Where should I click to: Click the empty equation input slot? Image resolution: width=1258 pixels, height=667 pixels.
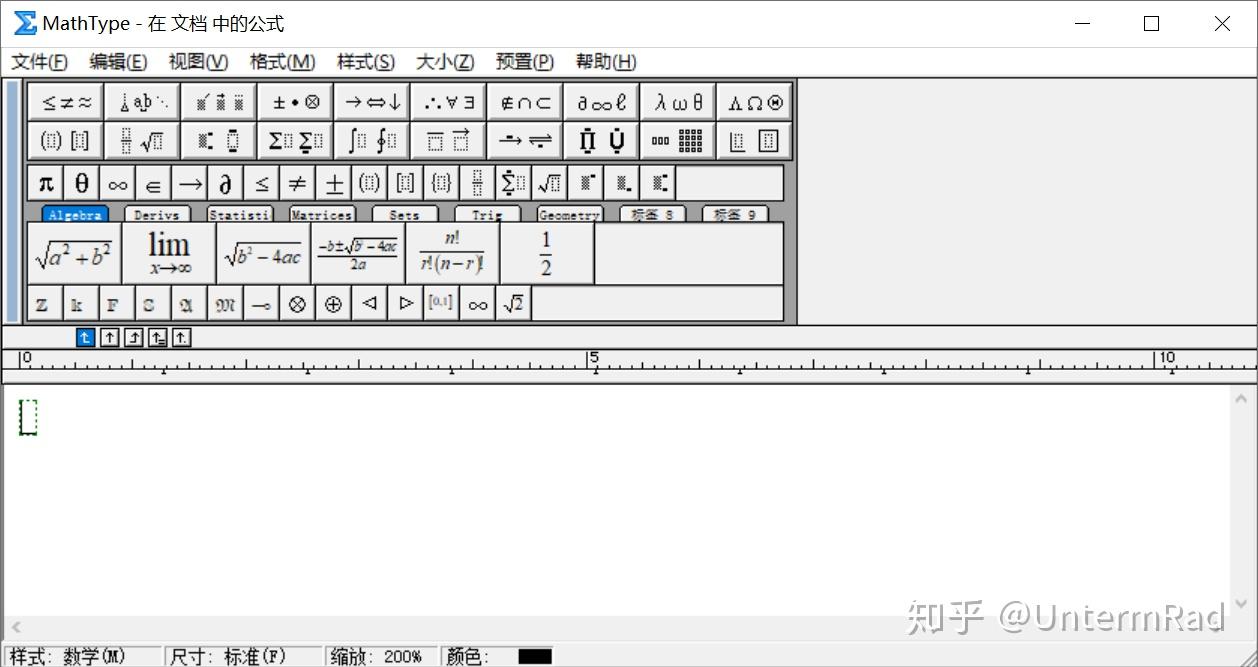(x=28, y=417)
